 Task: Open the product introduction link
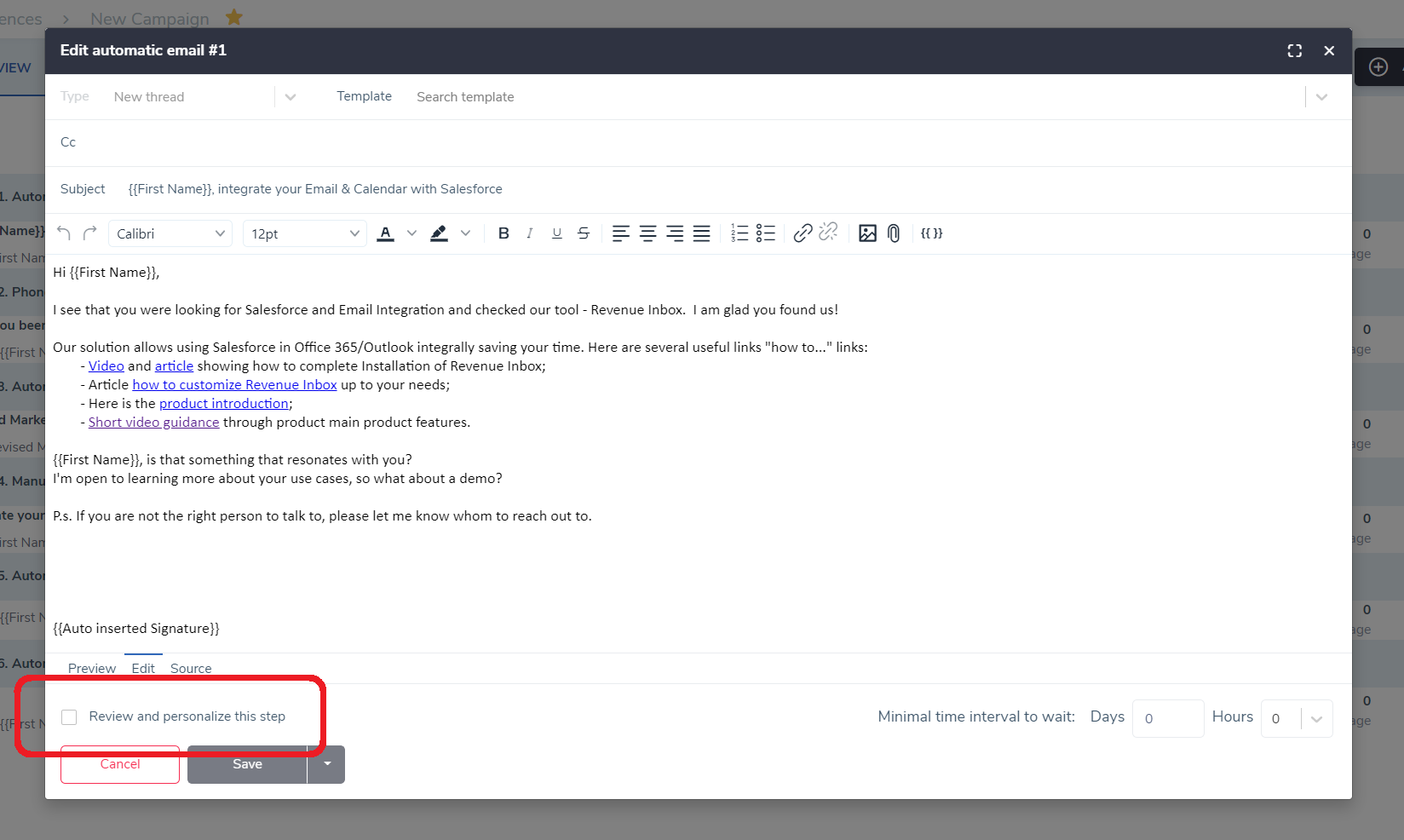click(x=224, y=404)
